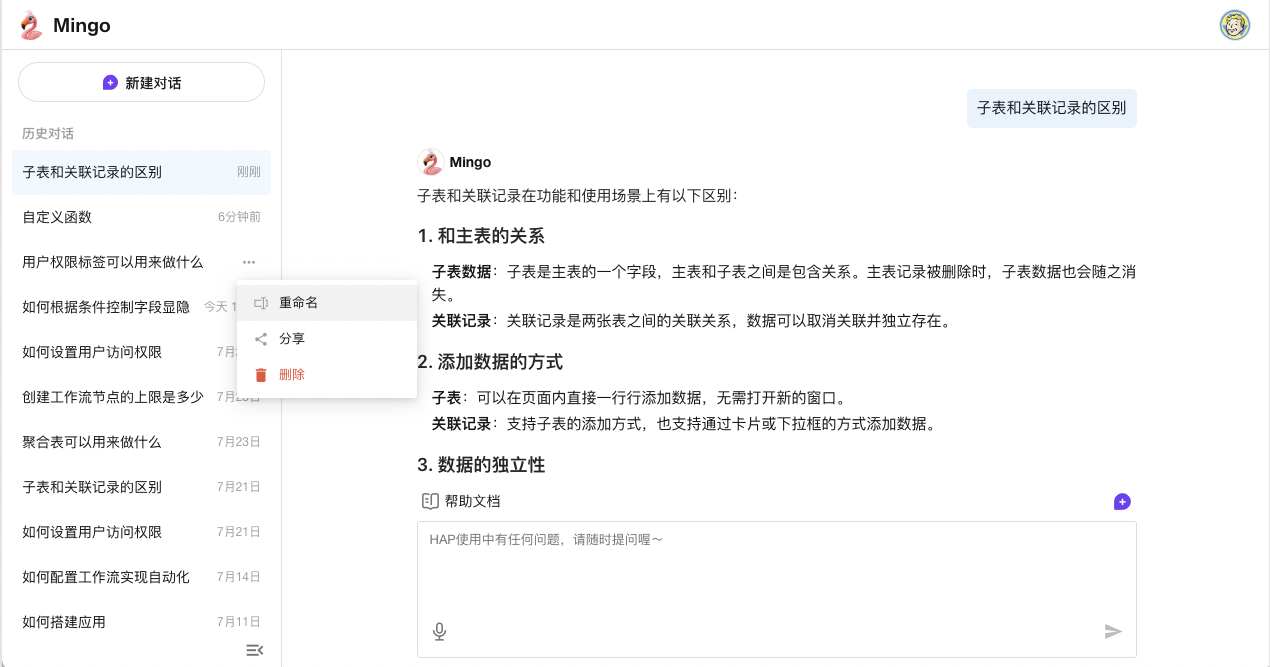Open the three-dot menu beside 用户权限标签可以用来做什么
The height and width of the screenshot is (667, 1270).
coord(249,262)
